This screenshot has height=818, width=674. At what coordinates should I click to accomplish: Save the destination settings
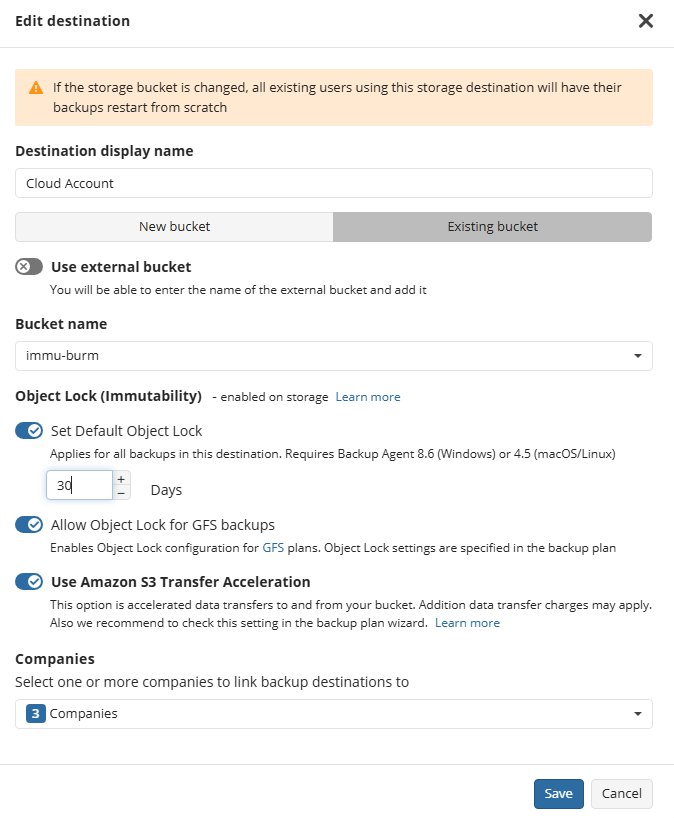558,794
